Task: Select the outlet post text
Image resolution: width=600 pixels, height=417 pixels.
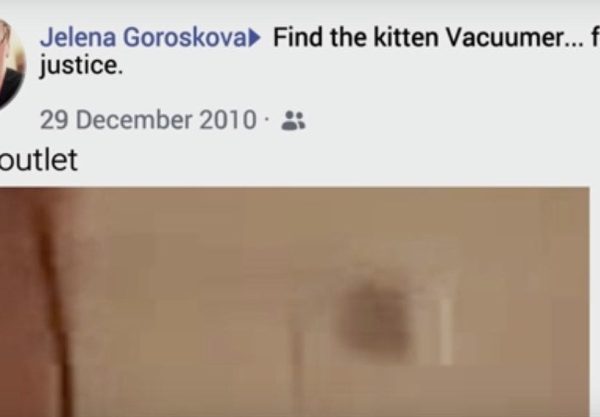Action: pos(39,160)
